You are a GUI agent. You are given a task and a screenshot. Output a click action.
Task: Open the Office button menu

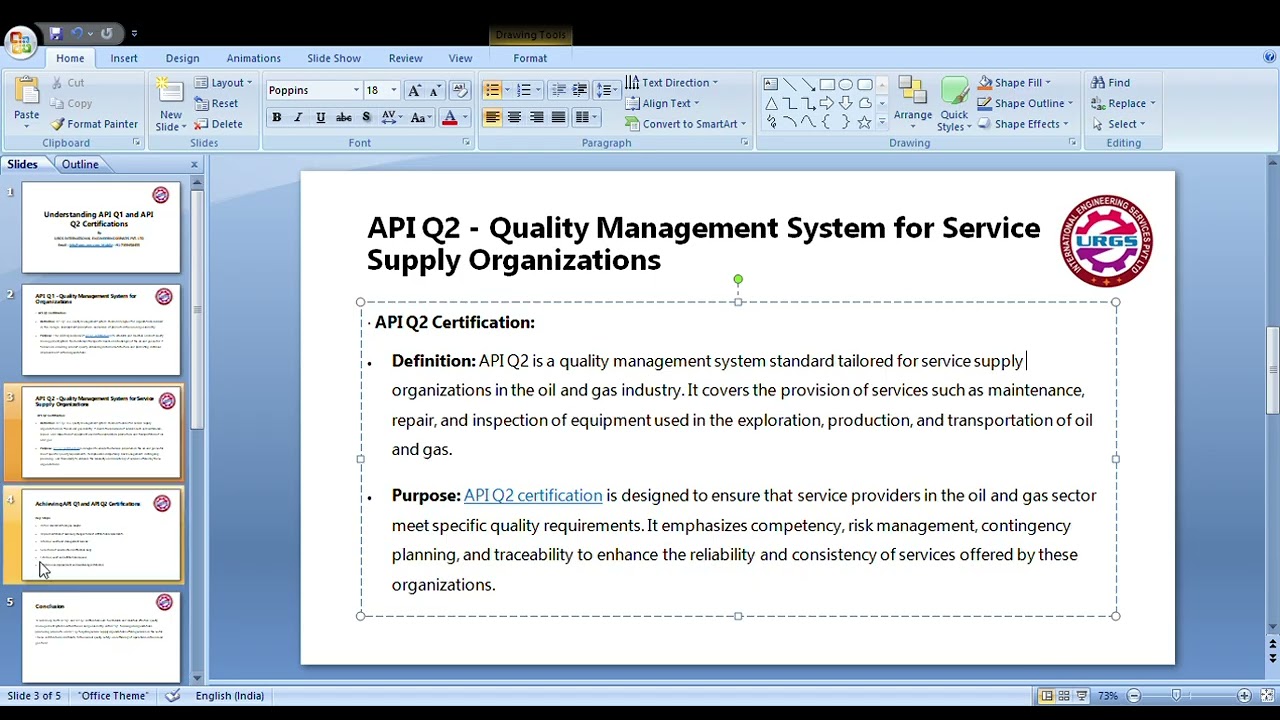coord(20,42)
